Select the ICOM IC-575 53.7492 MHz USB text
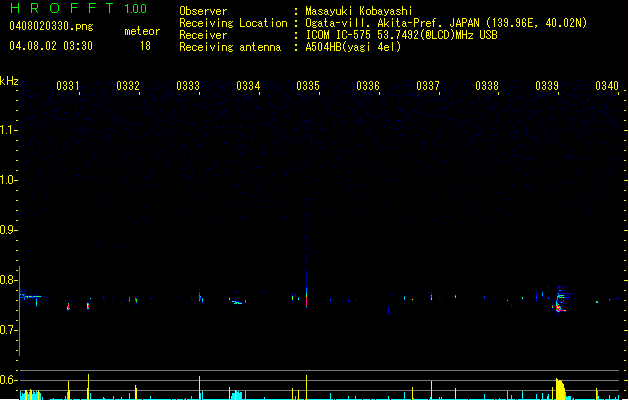629x400 pixels. click(x=401, y=35)
